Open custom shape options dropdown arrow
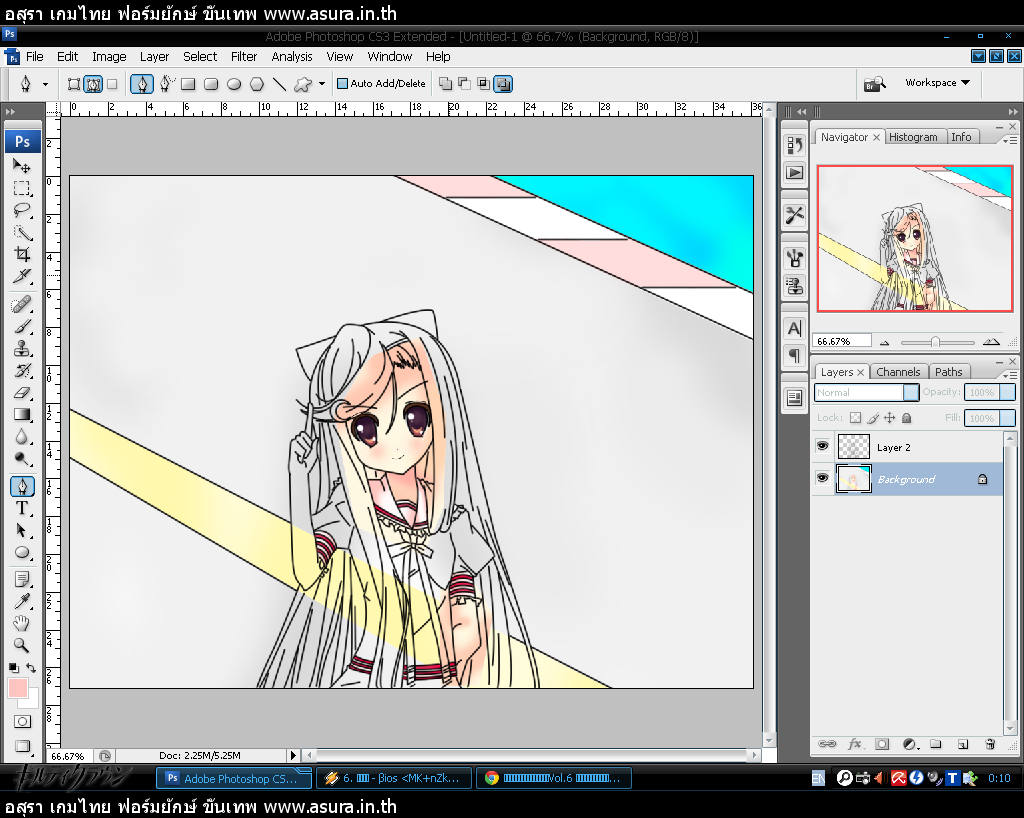1024x818 pixels. 322,84
